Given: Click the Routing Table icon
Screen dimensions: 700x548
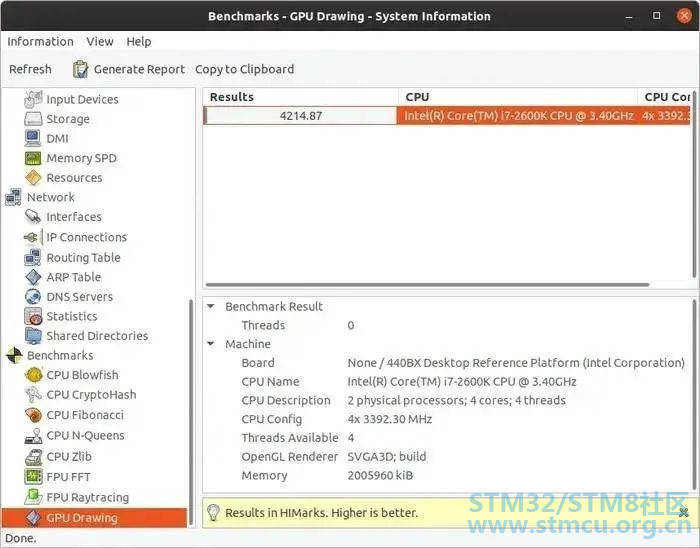Looking at the screenshot, I should pyautogui.click(x=33, y=257).
